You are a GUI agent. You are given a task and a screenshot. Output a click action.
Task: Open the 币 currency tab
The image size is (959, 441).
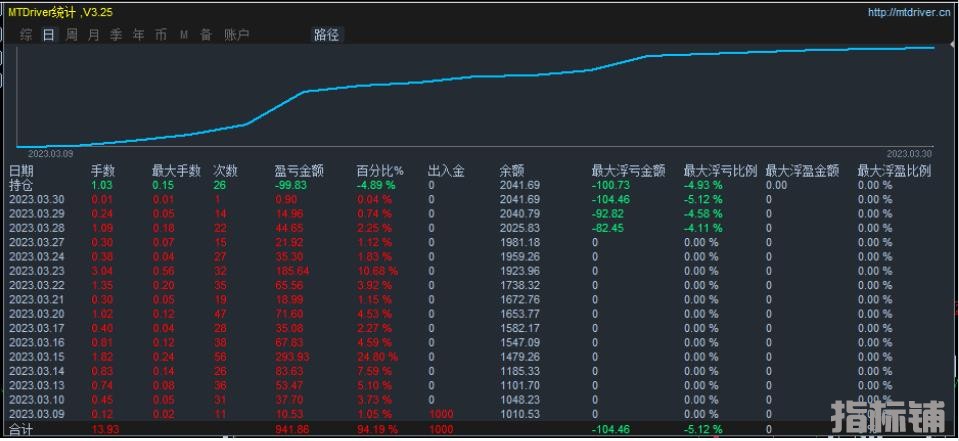(161, 35)
